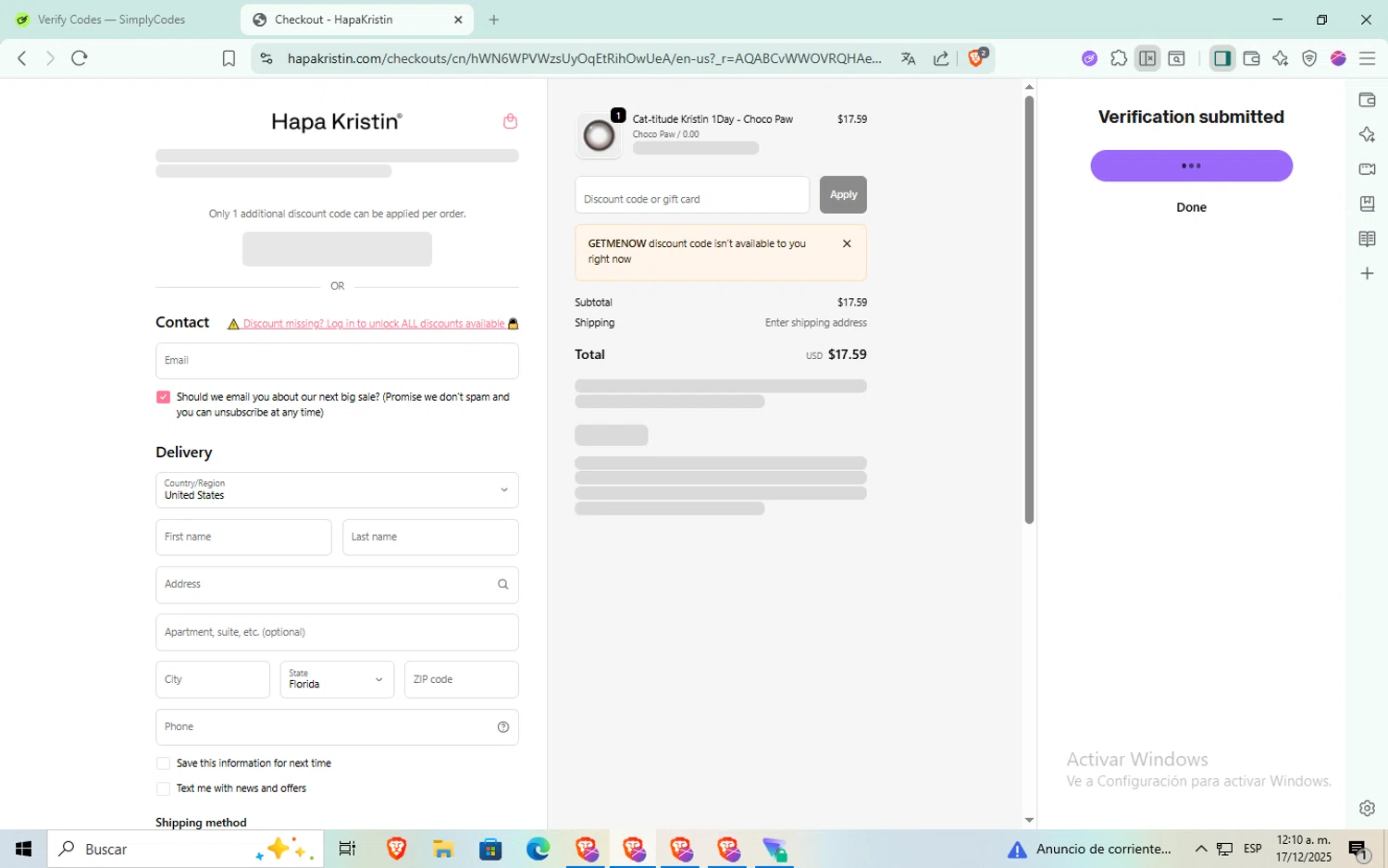The height and width of the screenshot is (868, 1388).
Task: Click the checkout page vertical scrollbar
Action: click(1029, 310)
